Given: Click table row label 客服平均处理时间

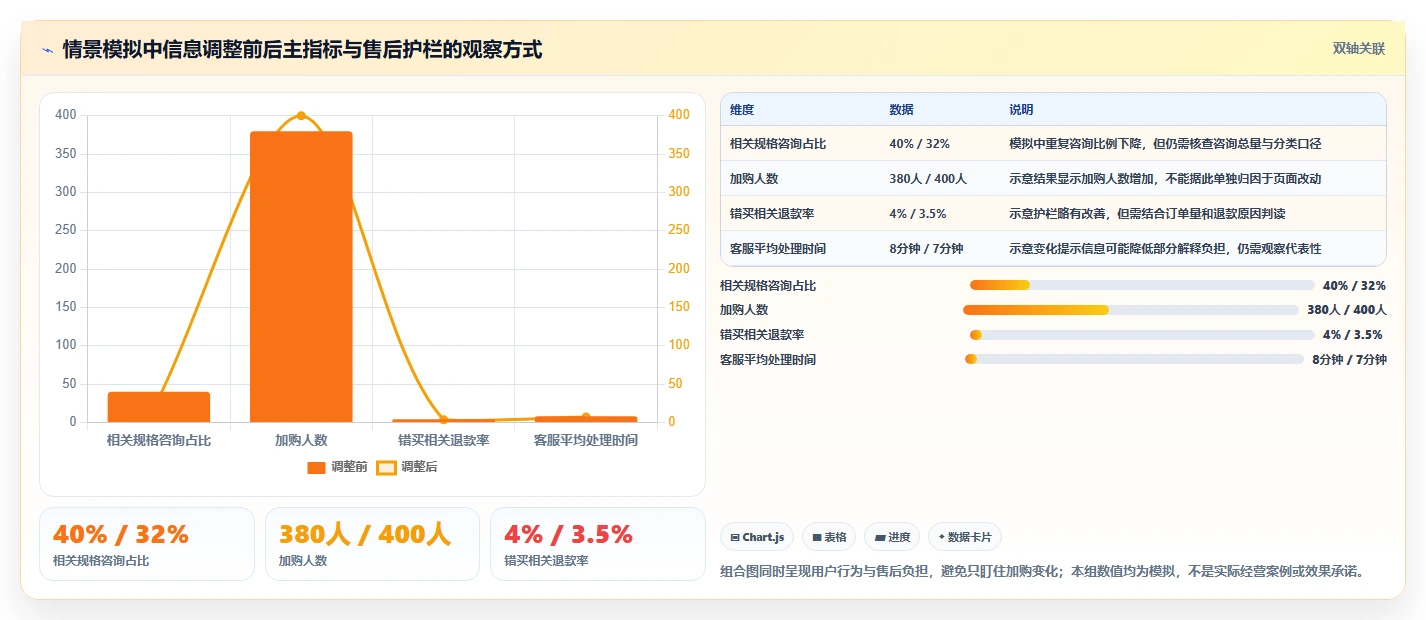Looking at the screenshot, I should pos(778,249).
